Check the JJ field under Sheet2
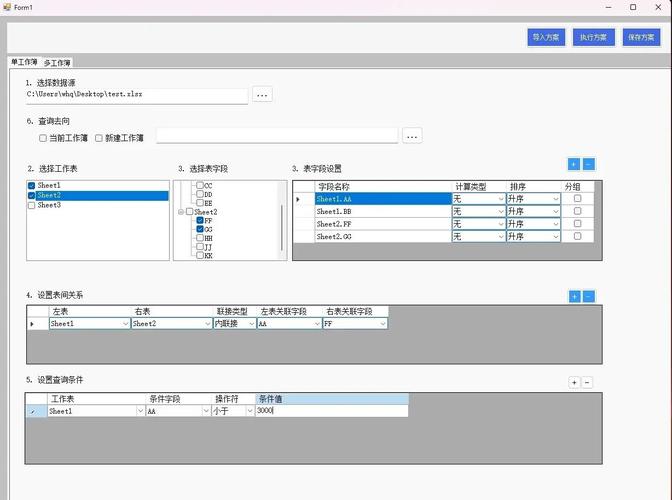672x500 pixels. click(x=200, y=247)
